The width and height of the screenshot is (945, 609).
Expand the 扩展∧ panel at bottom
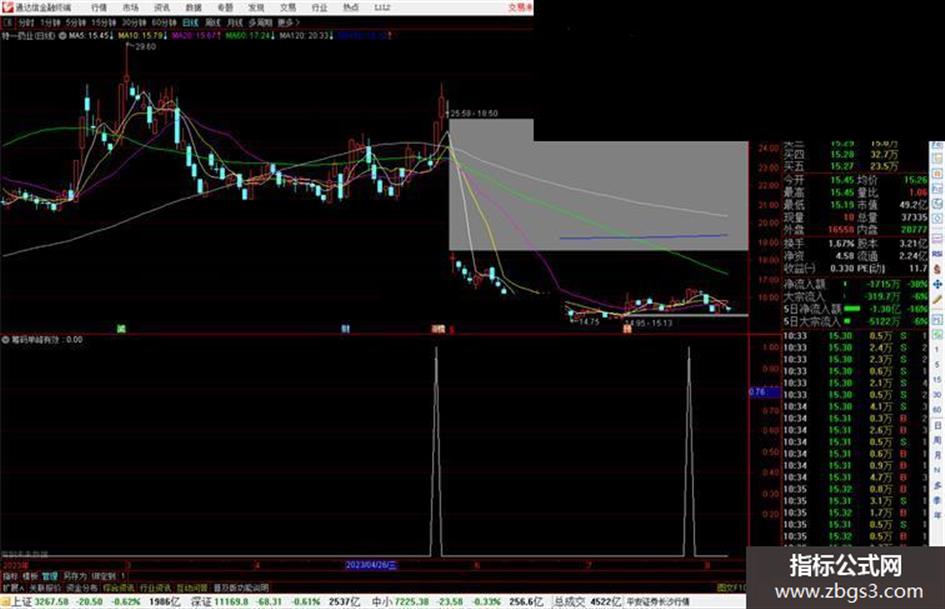pyautogui.click(x=12, y=587)
